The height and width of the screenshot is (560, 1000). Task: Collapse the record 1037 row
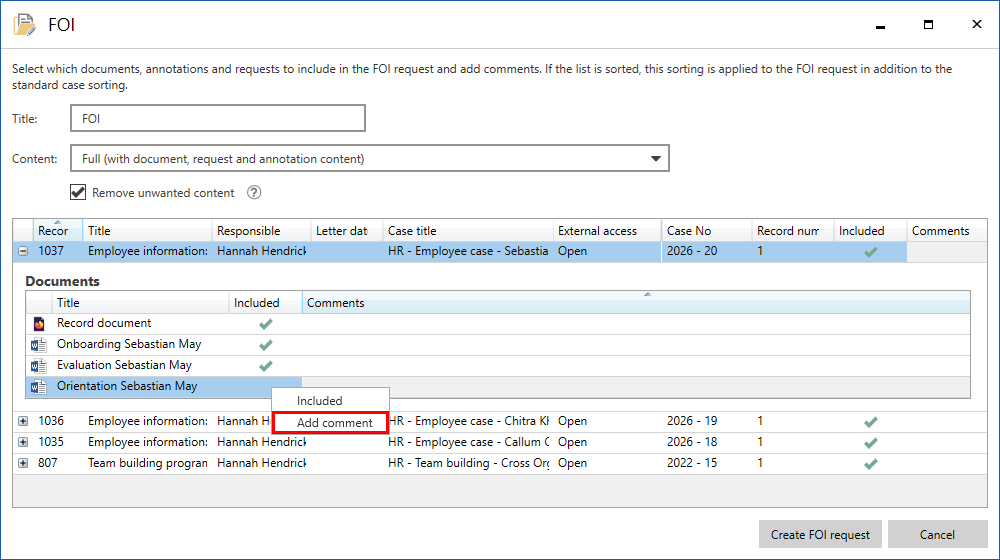coord(23,252)
